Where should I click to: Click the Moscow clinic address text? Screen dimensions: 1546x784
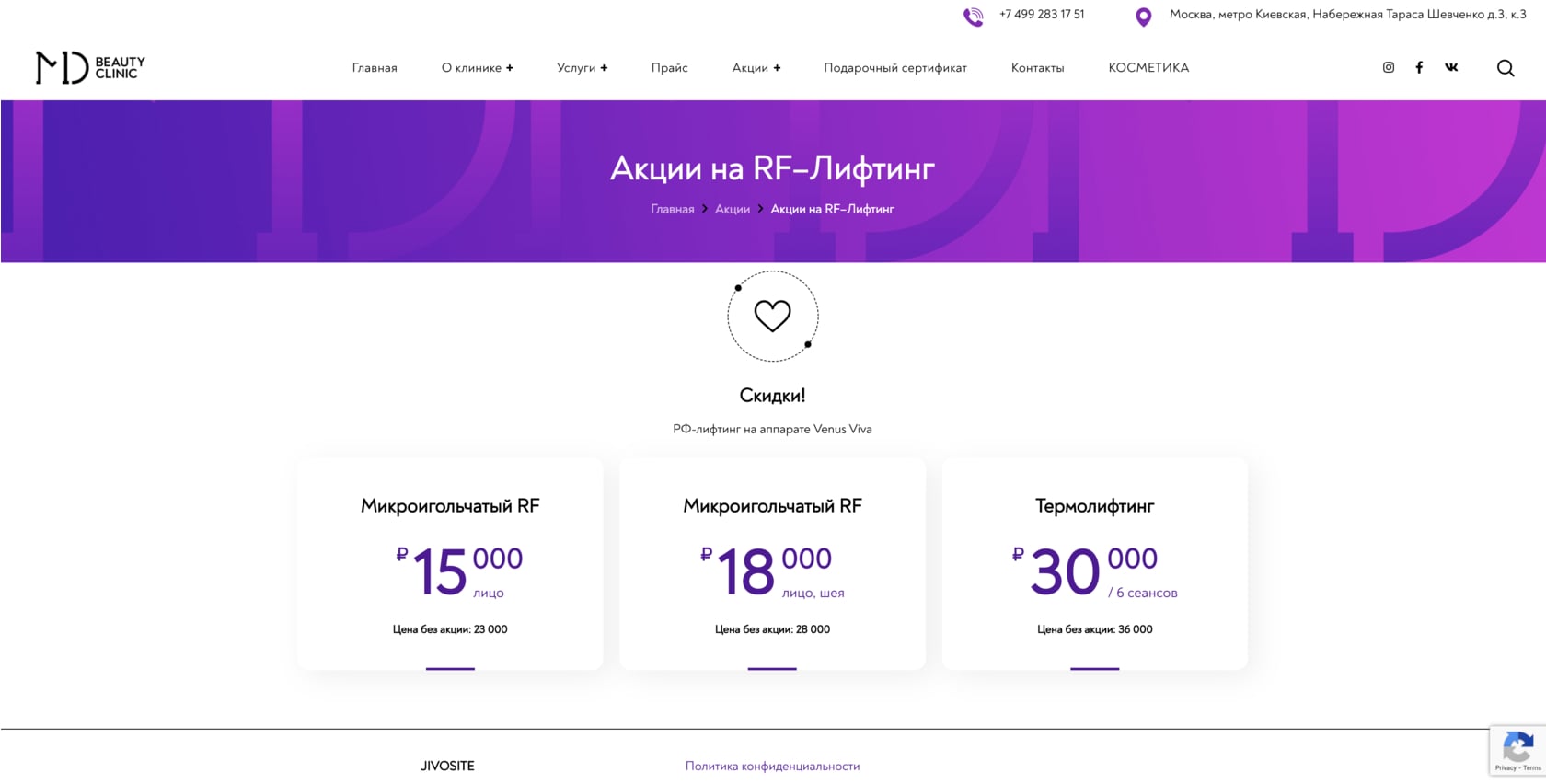point(1348,15)
